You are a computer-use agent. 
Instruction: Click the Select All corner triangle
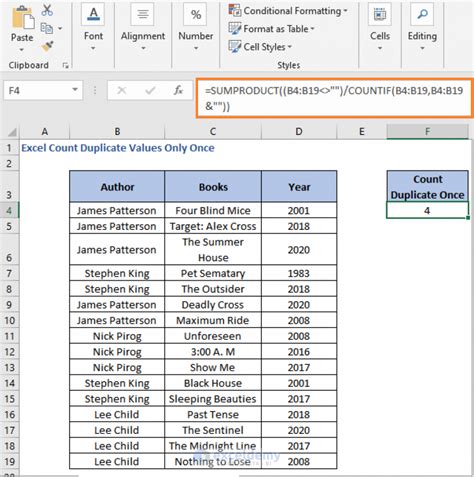(12, 132)
